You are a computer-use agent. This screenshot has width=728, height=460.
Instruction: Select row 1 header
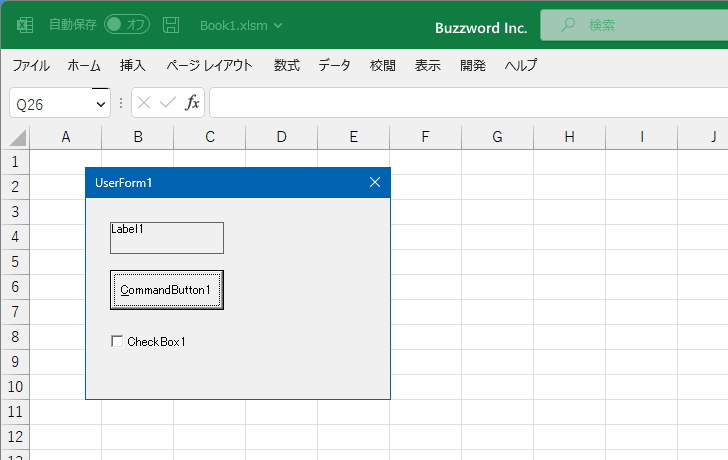tap(15, 162)
